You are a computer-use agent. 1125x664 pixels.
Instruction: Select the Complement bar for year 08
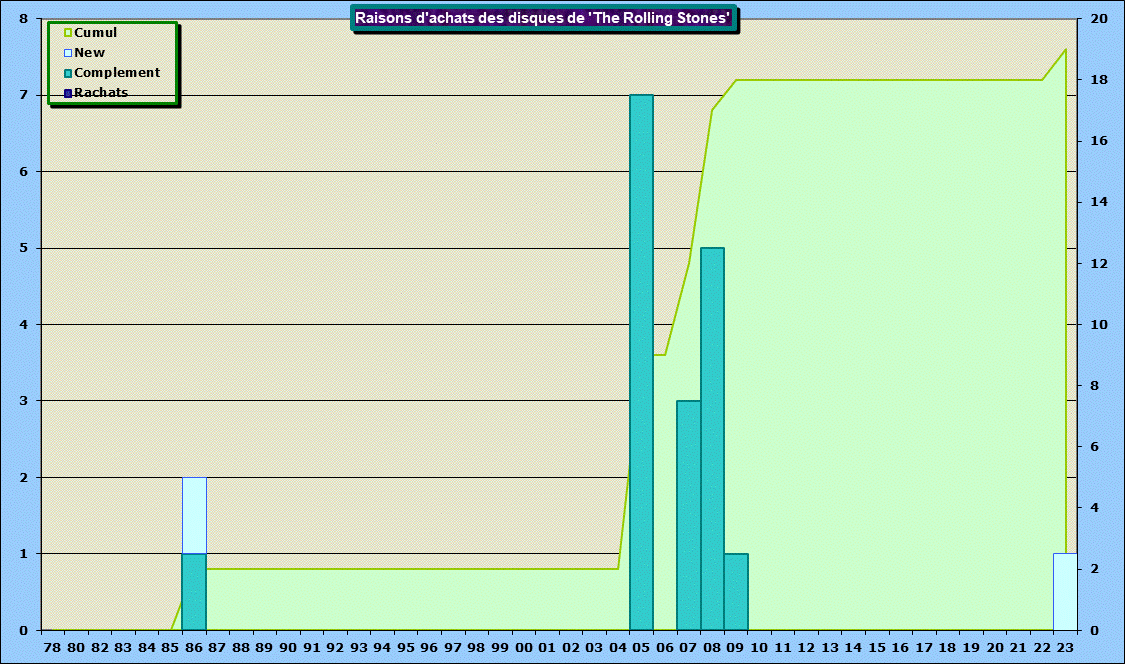(x=712, y=438)
